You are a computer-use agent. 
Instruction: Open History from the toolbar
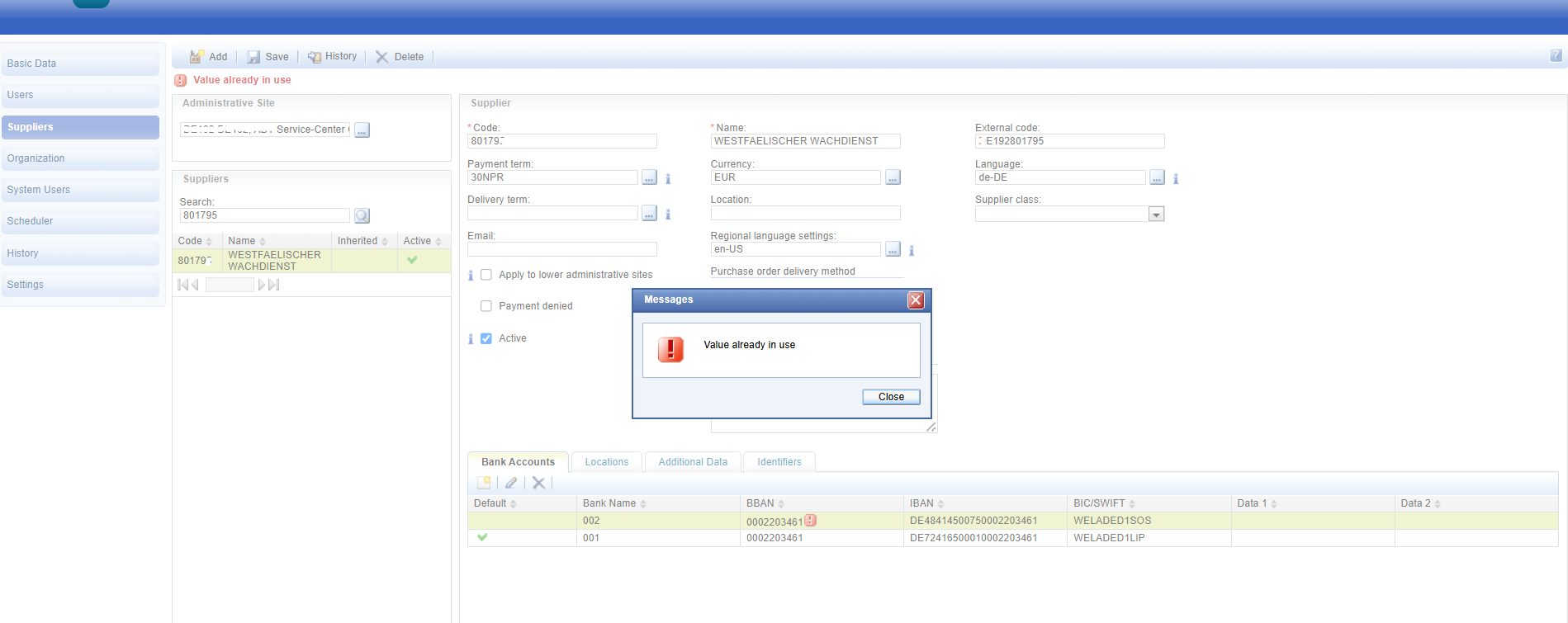coord(332,57)
